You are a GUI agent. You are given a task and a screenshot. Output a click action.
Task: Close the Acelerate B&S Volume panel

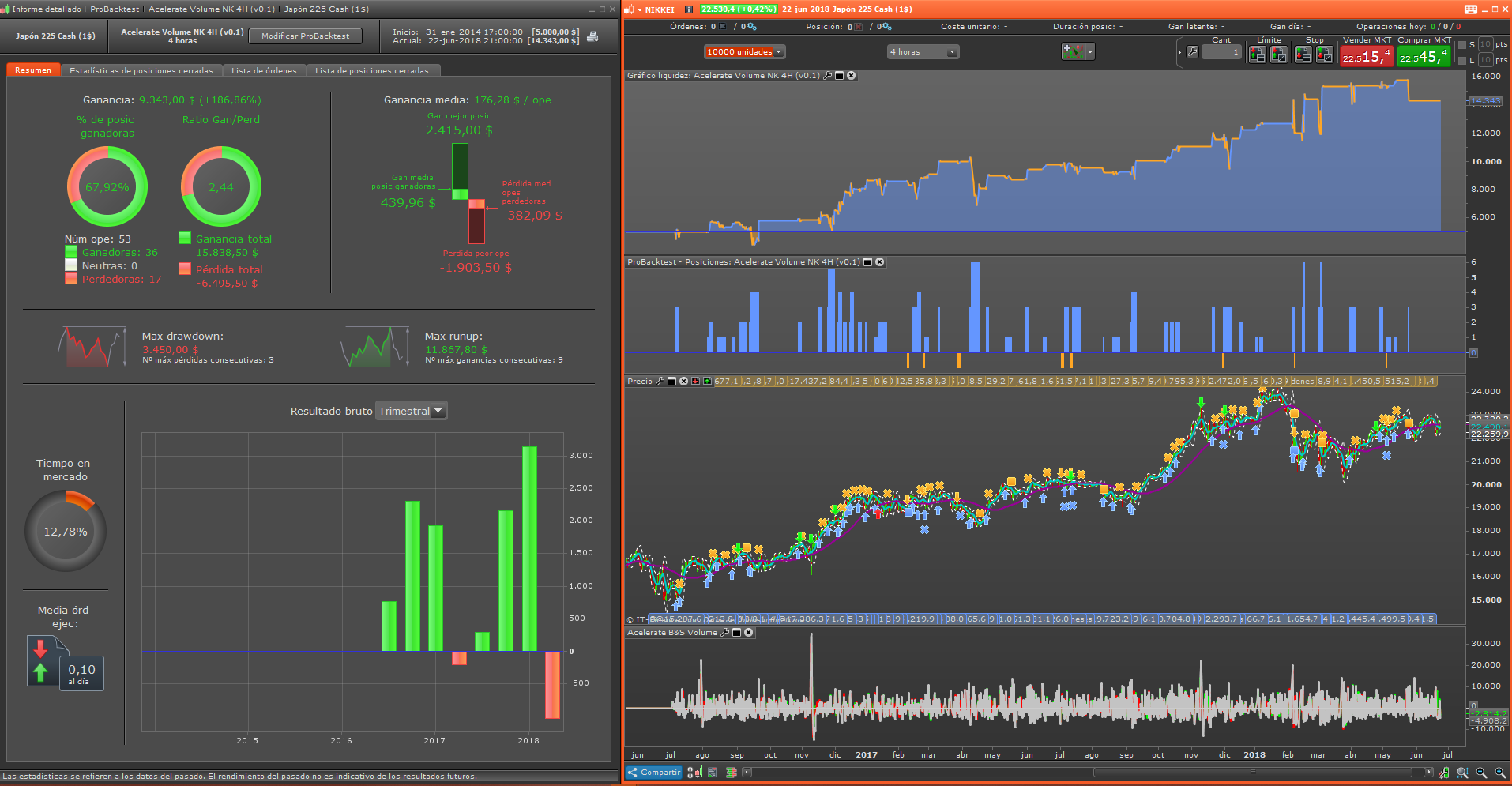(748, 633)
